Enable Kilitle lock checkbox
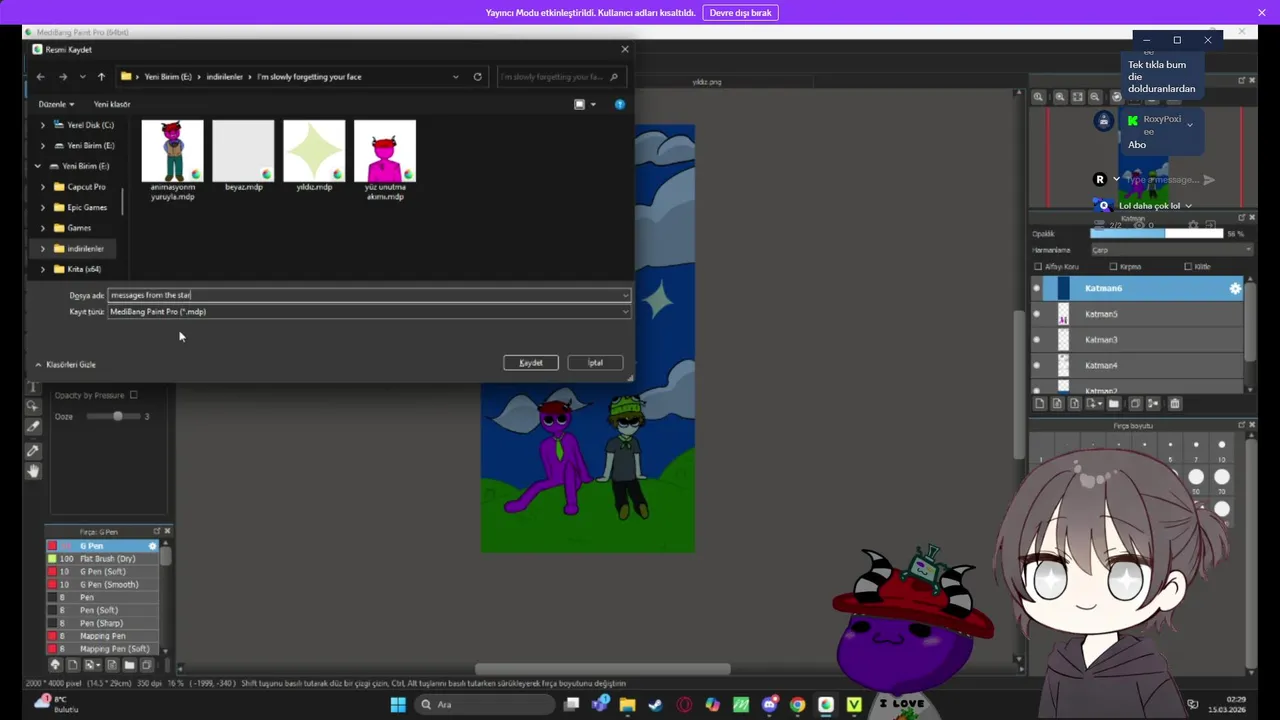 click(1188, 267)
